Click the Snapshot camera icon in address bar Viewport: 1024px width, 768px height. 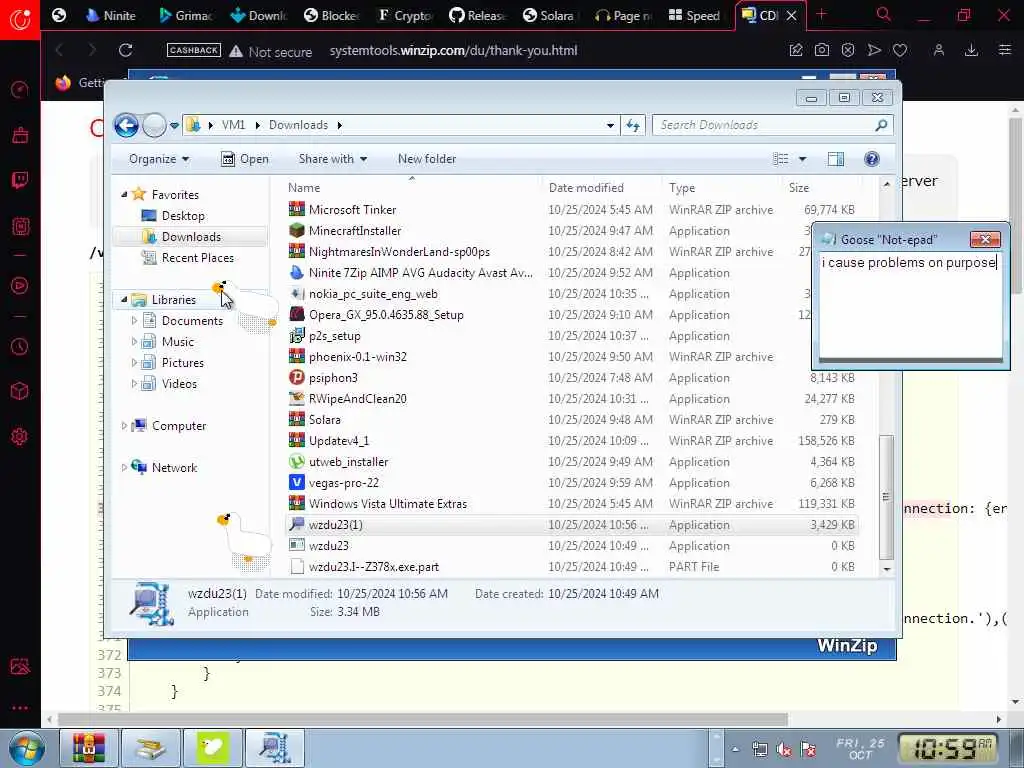click(822, 50)
